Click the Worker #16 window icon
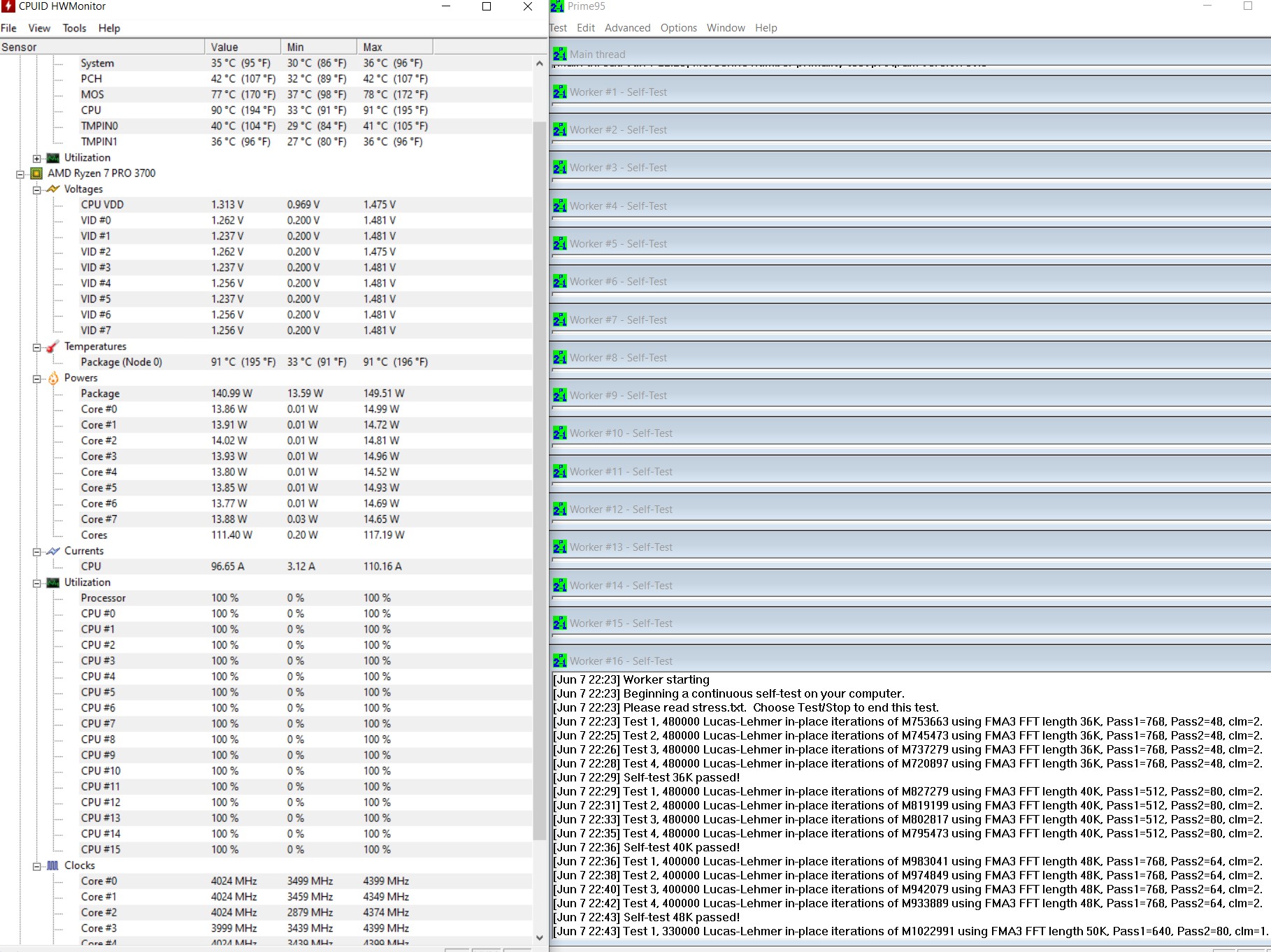The height and width of the screenshot is (952, 1271). [x=560, y=661]
